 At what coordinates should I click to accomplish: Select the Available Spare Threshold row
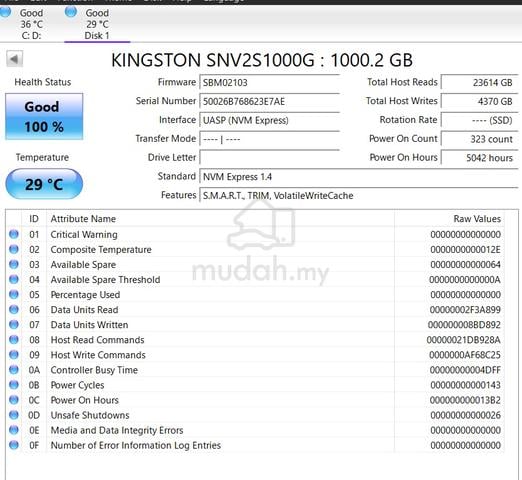(x=255, y=279)
